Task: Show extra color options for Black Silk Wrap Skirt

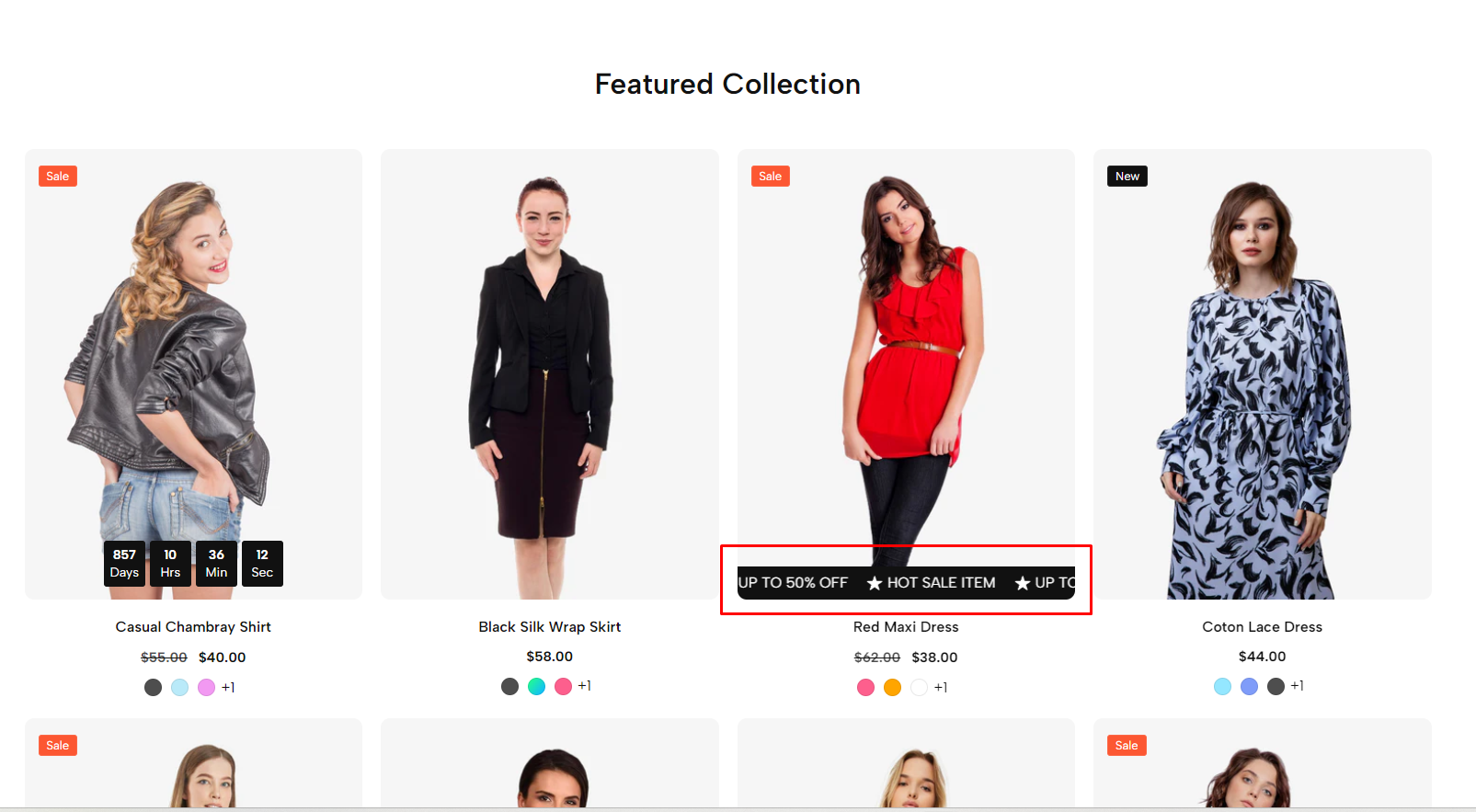Action: (585, 686)
